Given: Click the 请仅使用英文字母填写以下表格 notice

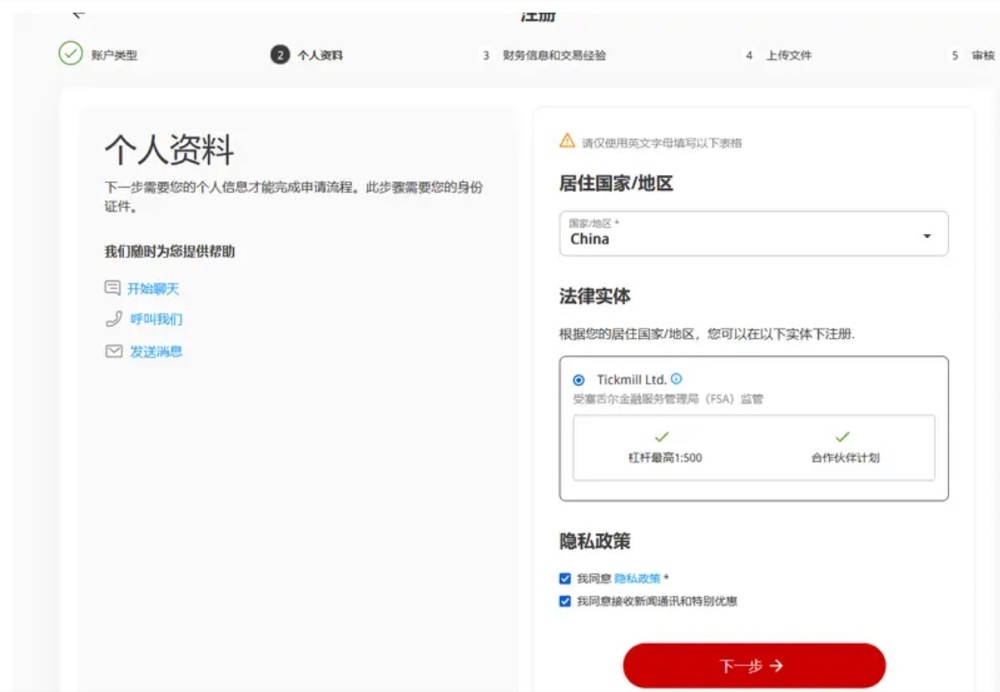Looking at the screenshot, I should tap(661, 143).
